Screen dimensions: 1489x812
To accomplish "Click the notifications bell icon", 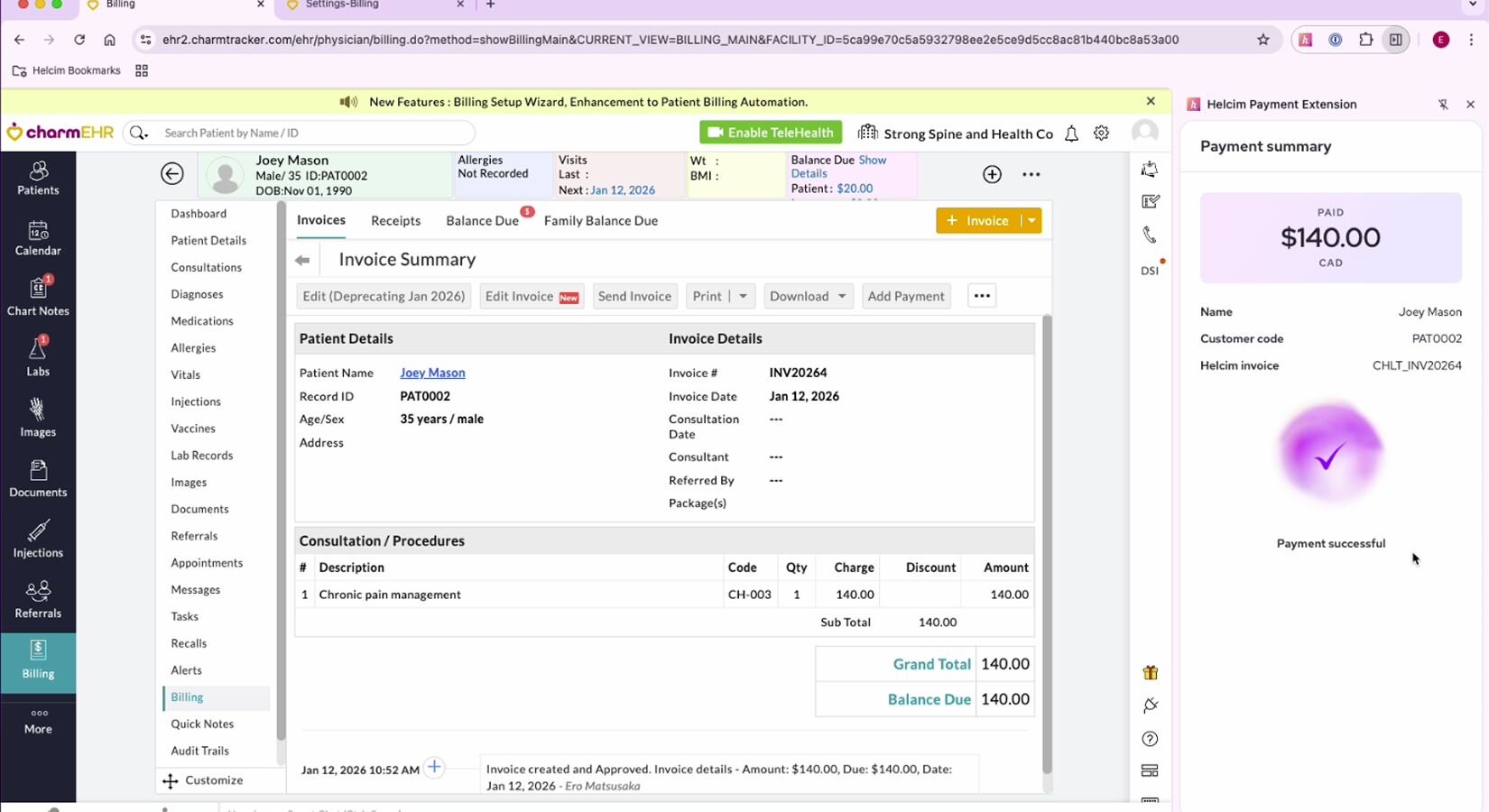I will (x=1071, y=134).
